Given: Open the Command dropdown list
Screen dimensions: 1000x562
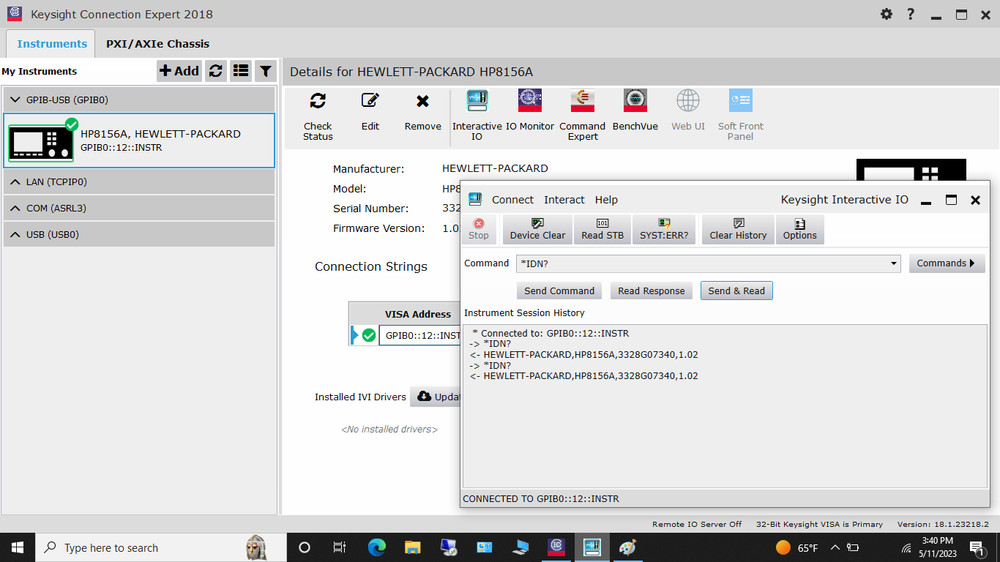Looking at the screenshot, I should [x=893, y=264].
